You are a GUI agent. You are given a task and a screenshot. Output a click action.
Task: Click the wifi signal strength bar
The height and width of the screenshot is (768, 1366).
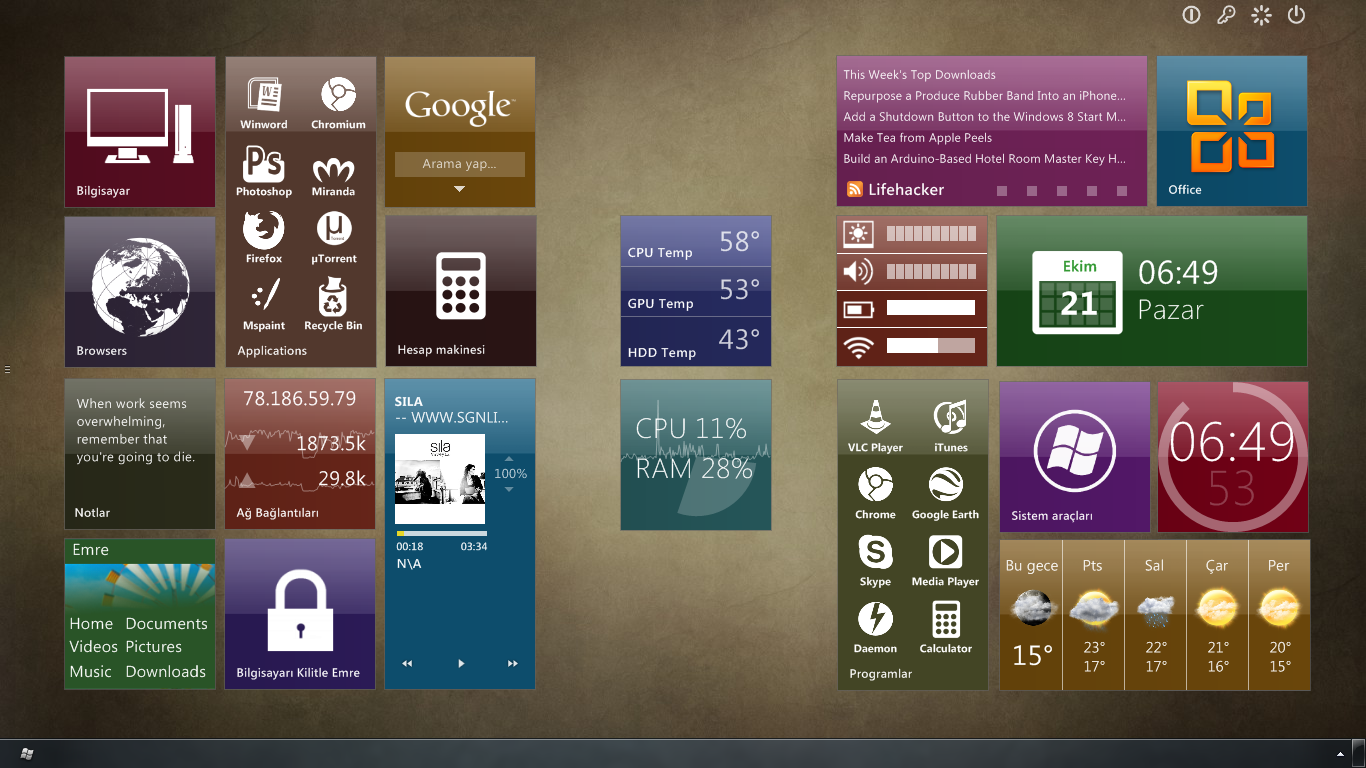click(x=930, y=346)
